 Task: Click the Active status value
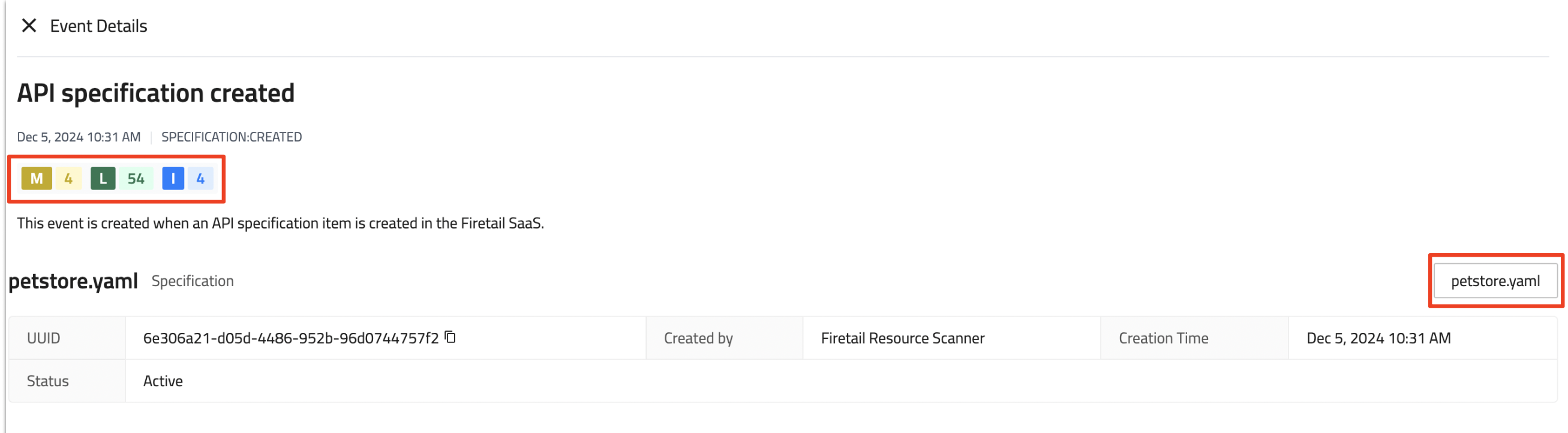163,381
